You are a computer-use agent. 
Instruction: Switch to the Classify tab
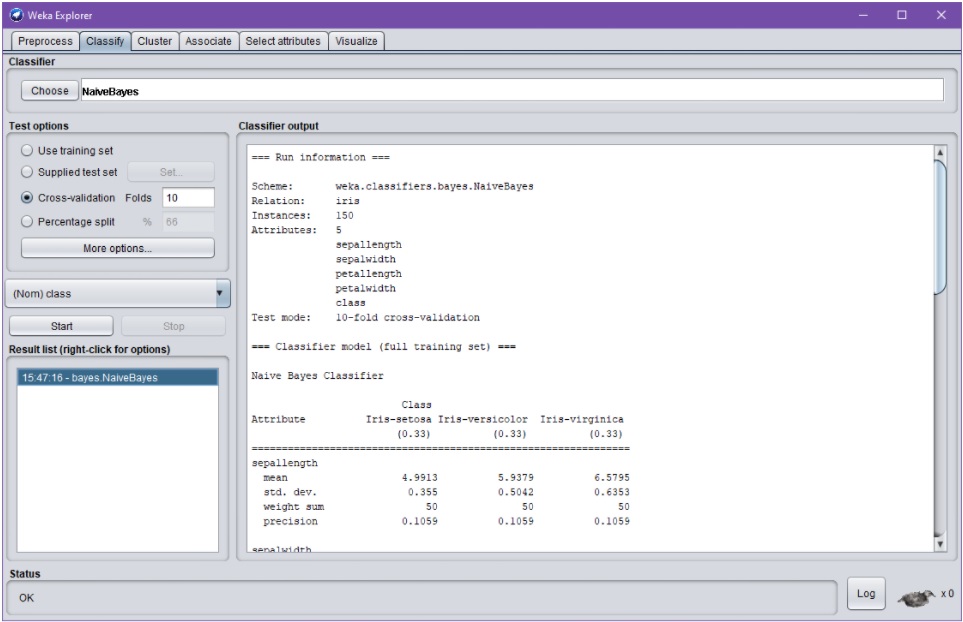point(105,41)
